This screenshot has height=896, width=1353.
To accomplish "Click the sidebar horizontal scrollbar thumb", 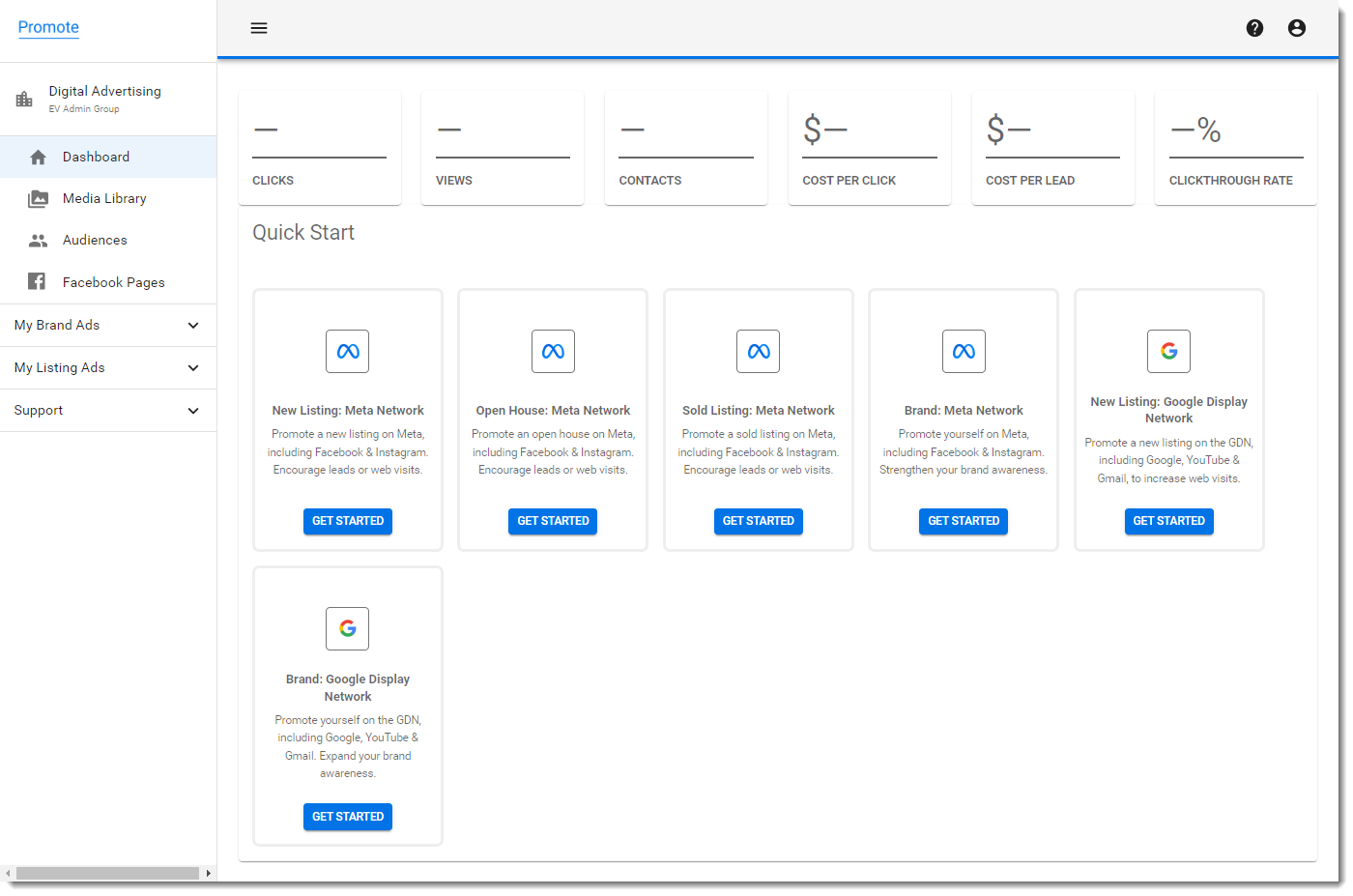I will pos(107,873).
